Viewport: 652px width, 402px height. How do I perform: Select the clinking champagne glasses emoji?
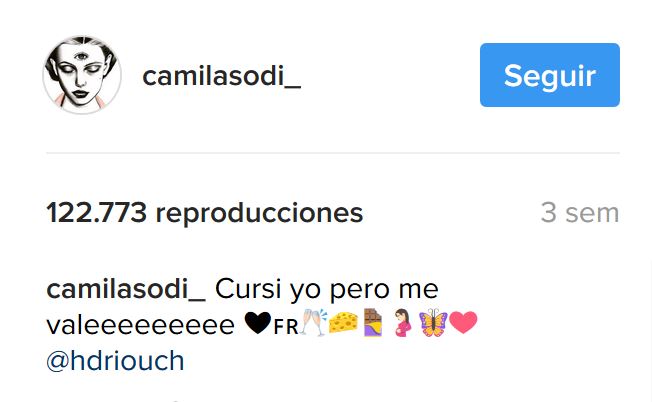coord(314,323)
